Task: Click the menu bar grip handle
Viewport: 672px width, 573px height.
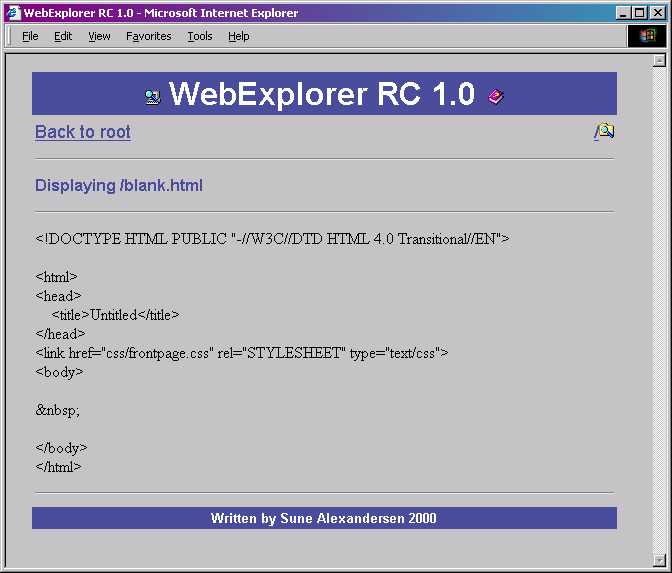Action: tap(11, 36)
